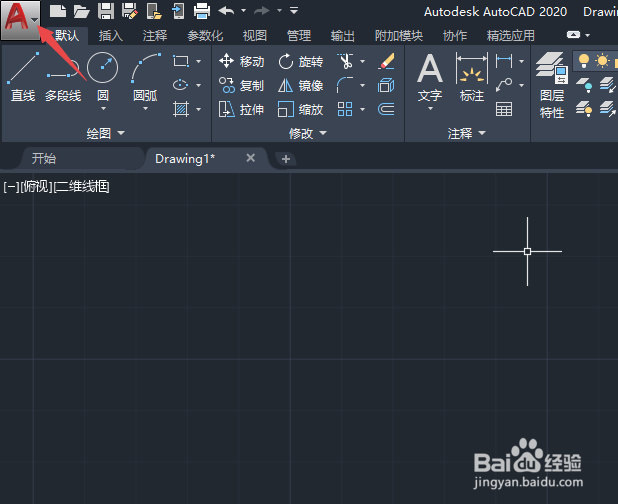Expand the 修改 panel
This screenshot has height=504, width=618.
point(307,133)
